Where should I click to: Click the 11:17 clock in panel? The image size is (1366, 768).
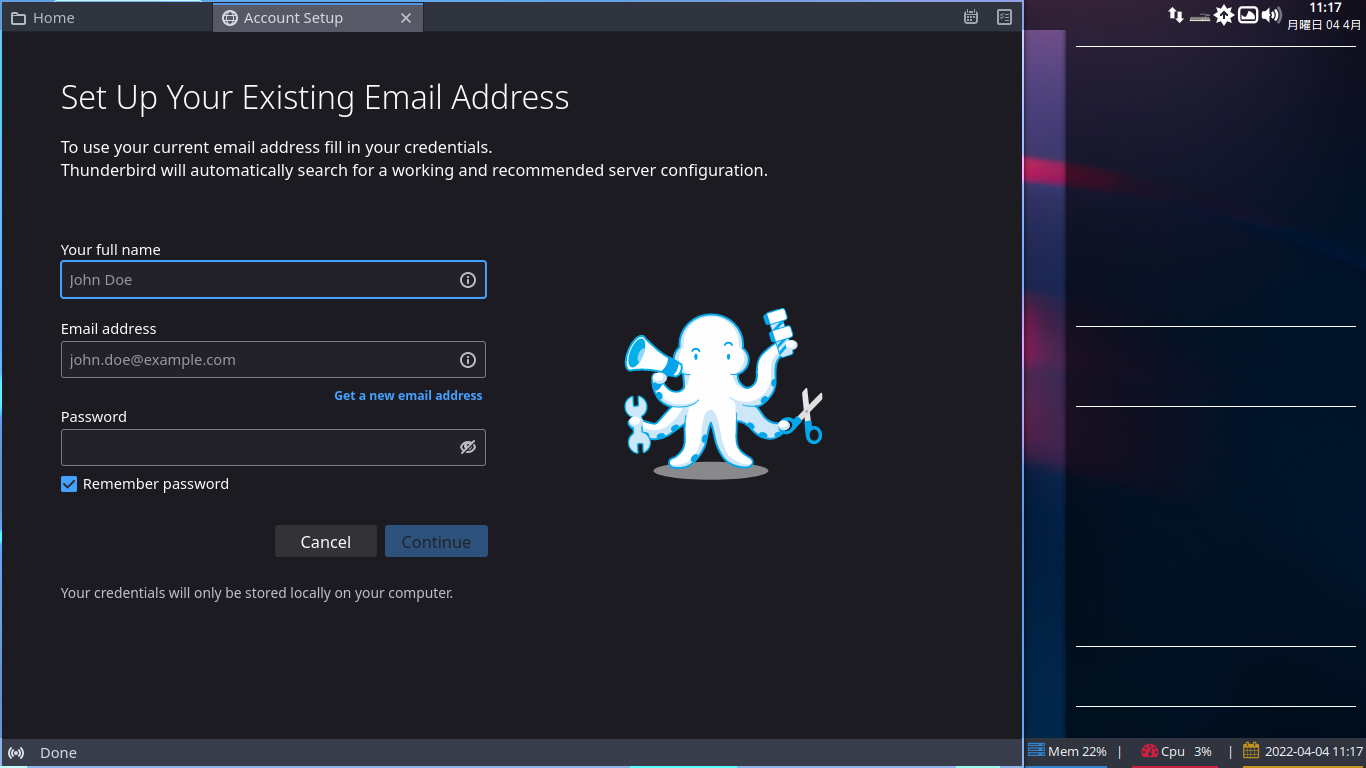coord(1325,8)
